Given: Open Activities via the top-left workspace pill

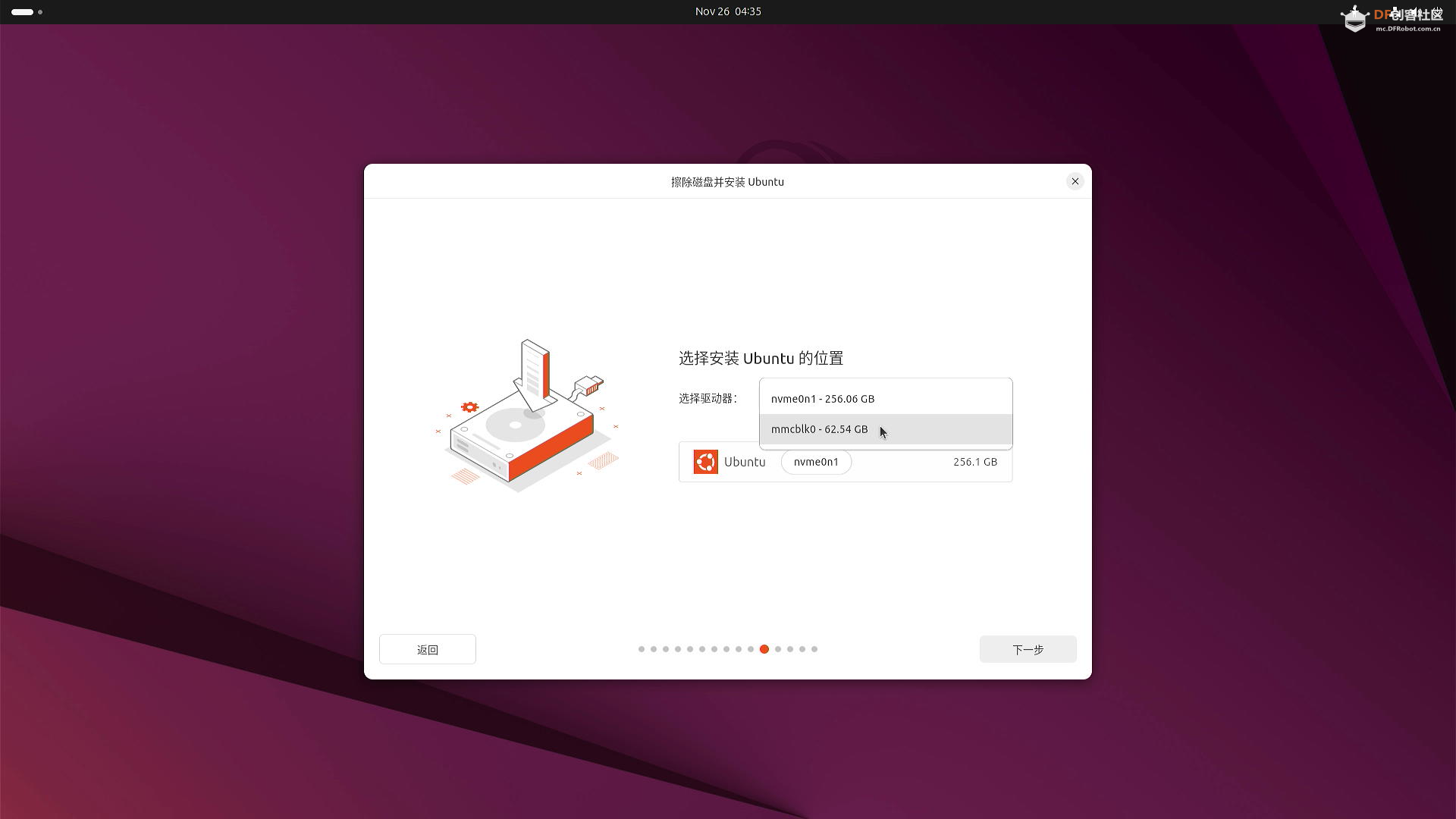Looking at the screenshot, I should click(x=23, y=12).
